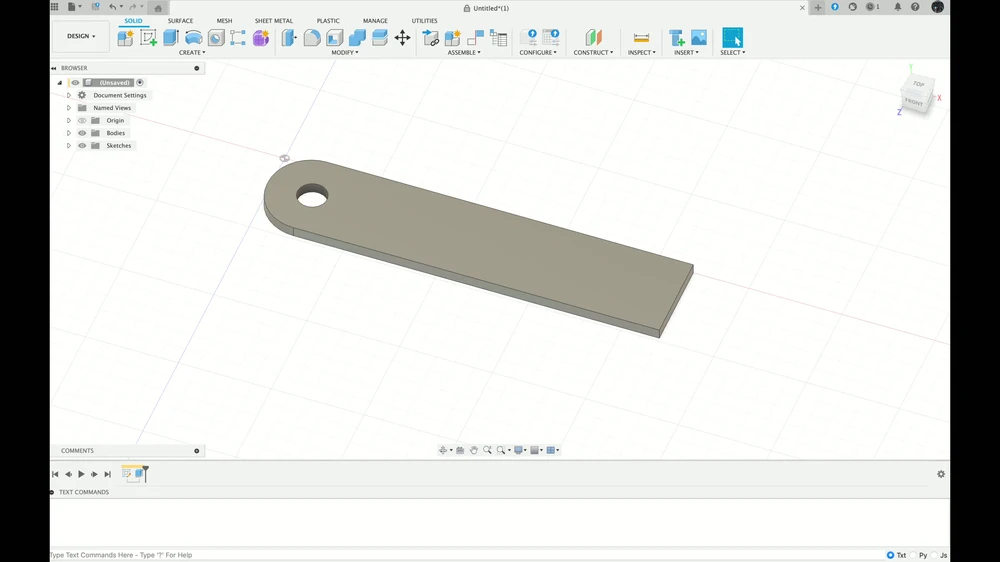Screen dimensions: 1000x562
Task: Select the Create Form tool
Action: 261,38
